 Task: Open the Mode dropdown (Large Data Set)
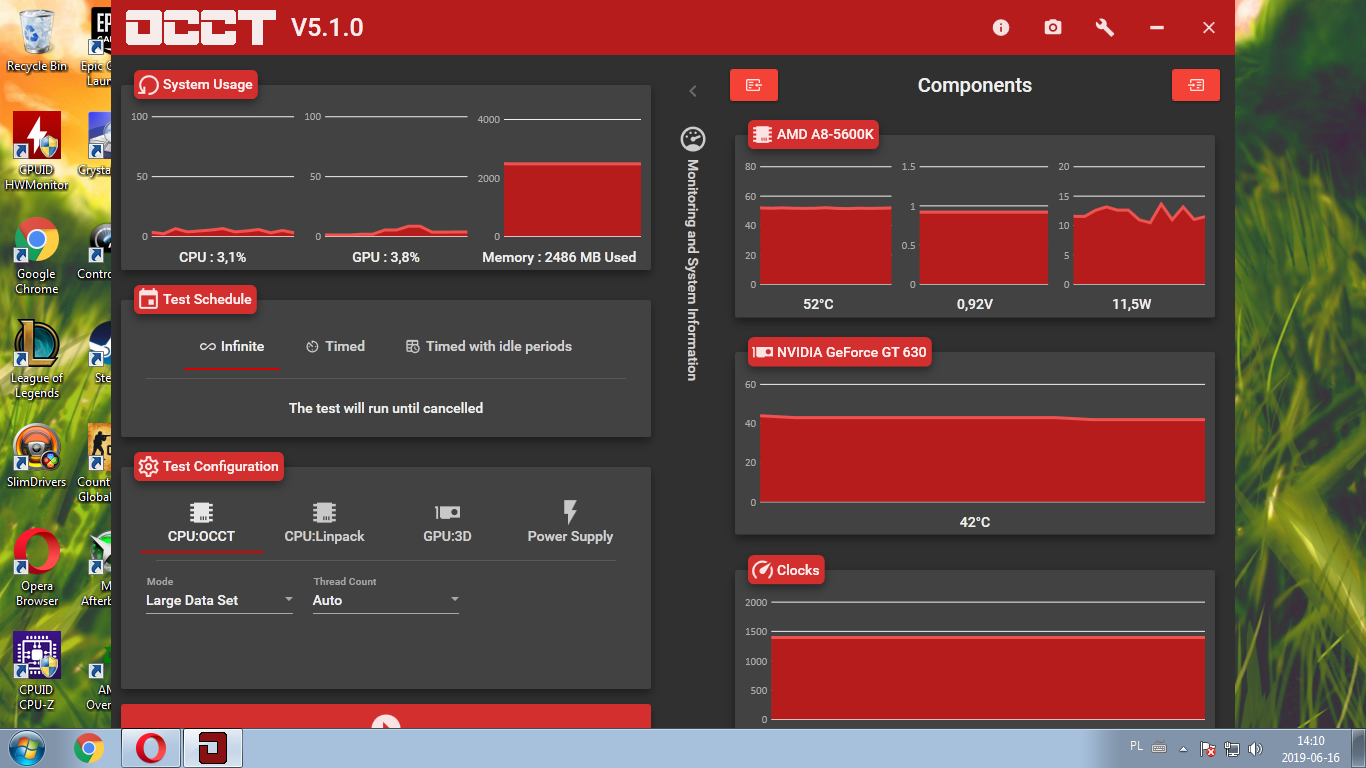point(219,601)
